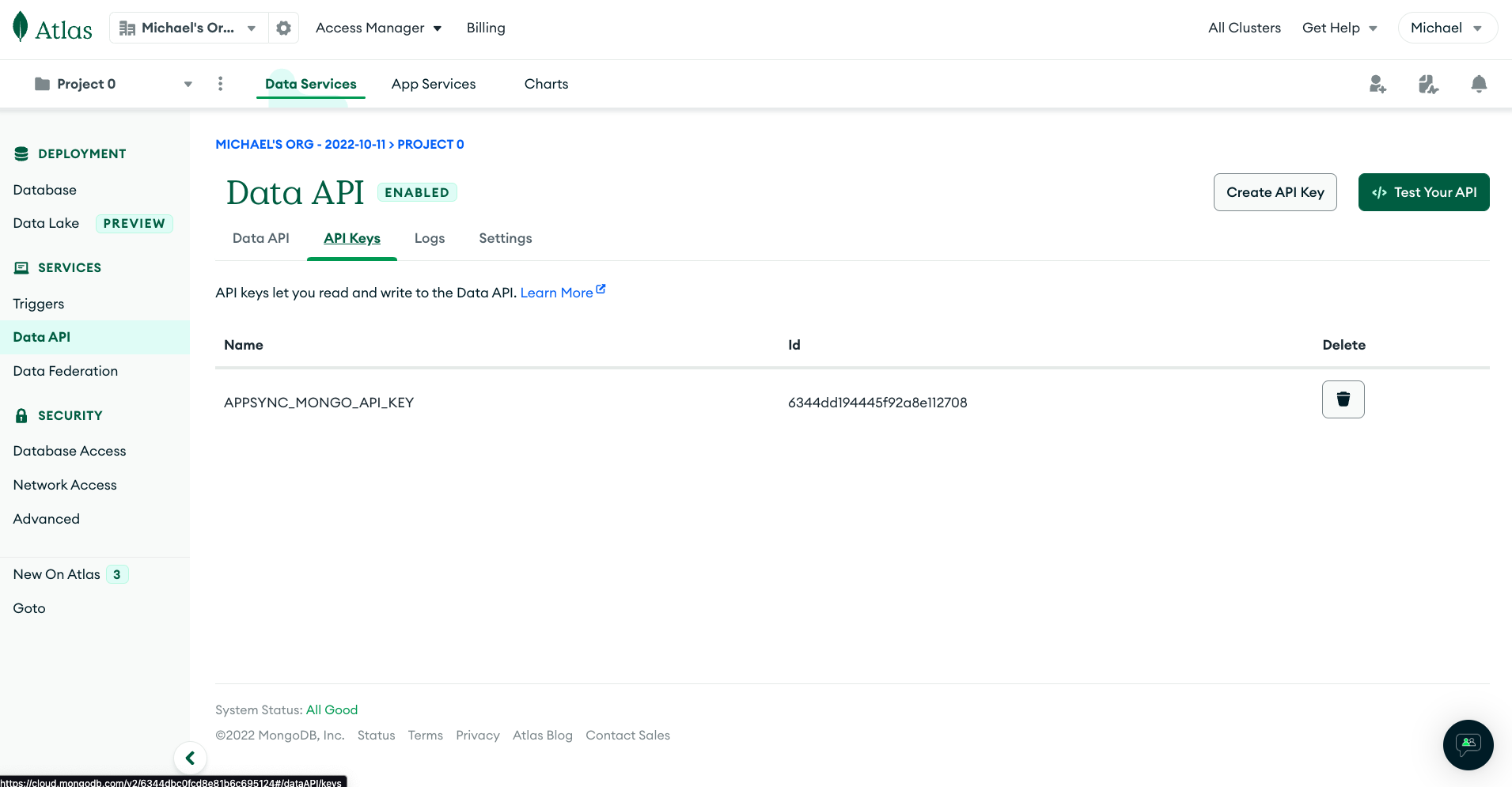Open Data Federation in the sidebar
1512x787 pixels.
[x=66, y=371]
